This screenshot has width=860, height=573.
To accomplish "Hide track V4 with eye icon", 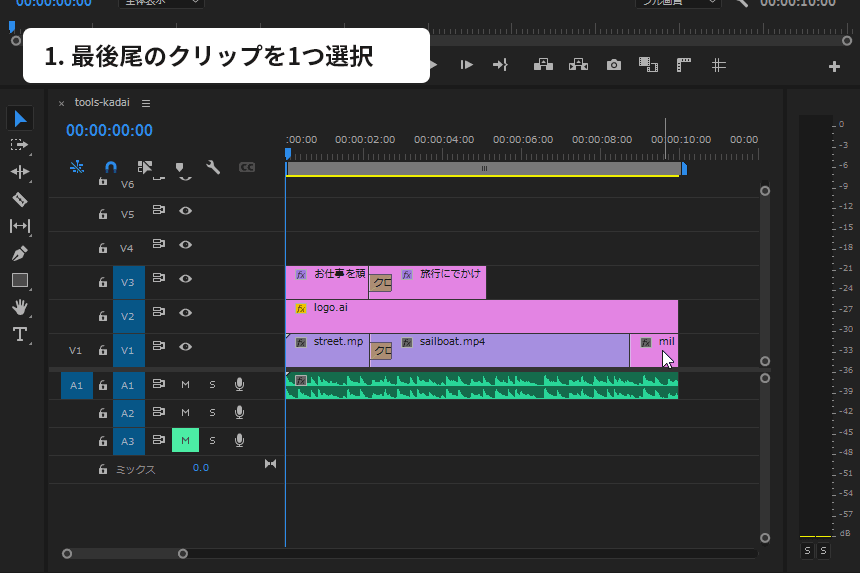I will click(x=185, y=245).
